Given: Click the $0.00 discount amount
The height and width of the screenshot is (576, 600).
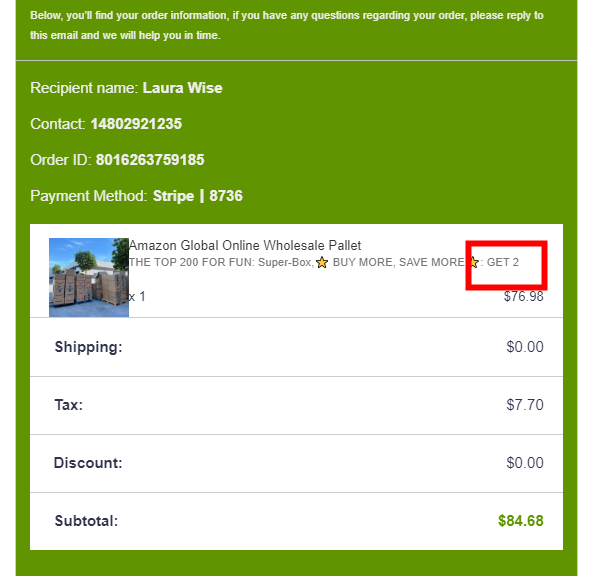Looking at the screenshot, I should (525, 463).
